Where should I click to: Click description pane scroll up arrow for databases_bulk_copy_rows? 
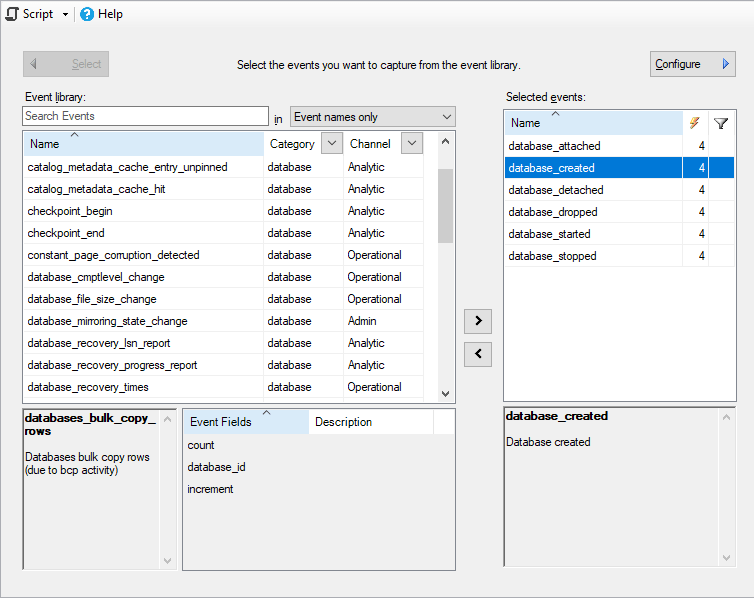point(167,419)
